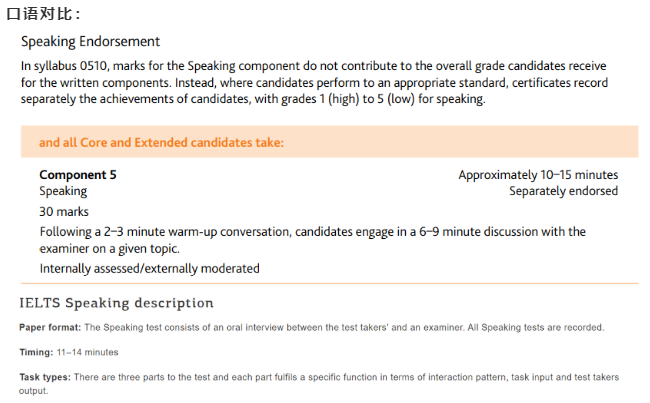Screen dimensions: 650x403
Task: Click the Speaking label under Component 5
Action: pos(63,192)
